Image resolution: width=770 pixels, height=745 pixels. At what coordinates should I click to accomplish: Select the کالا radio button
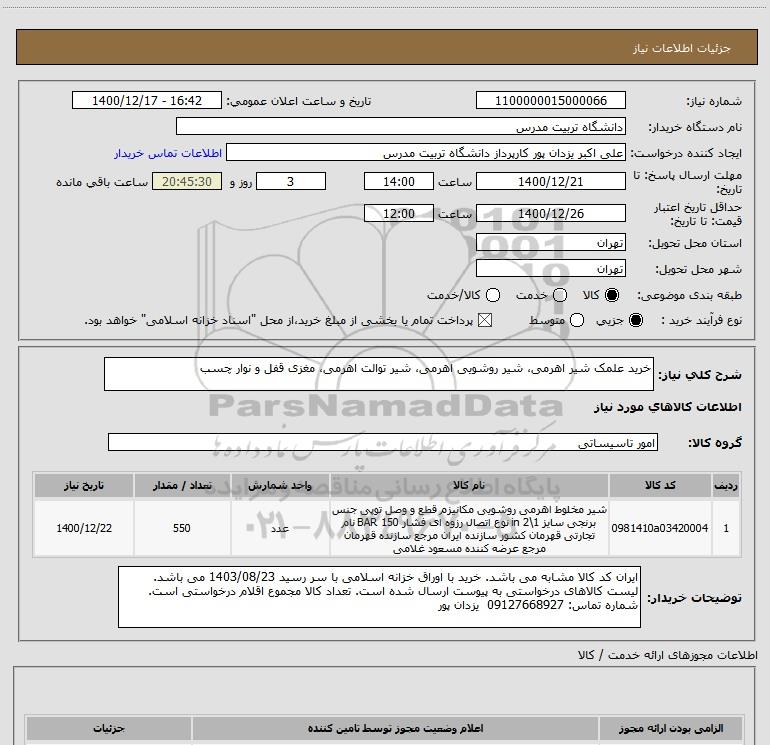[612, 295]
